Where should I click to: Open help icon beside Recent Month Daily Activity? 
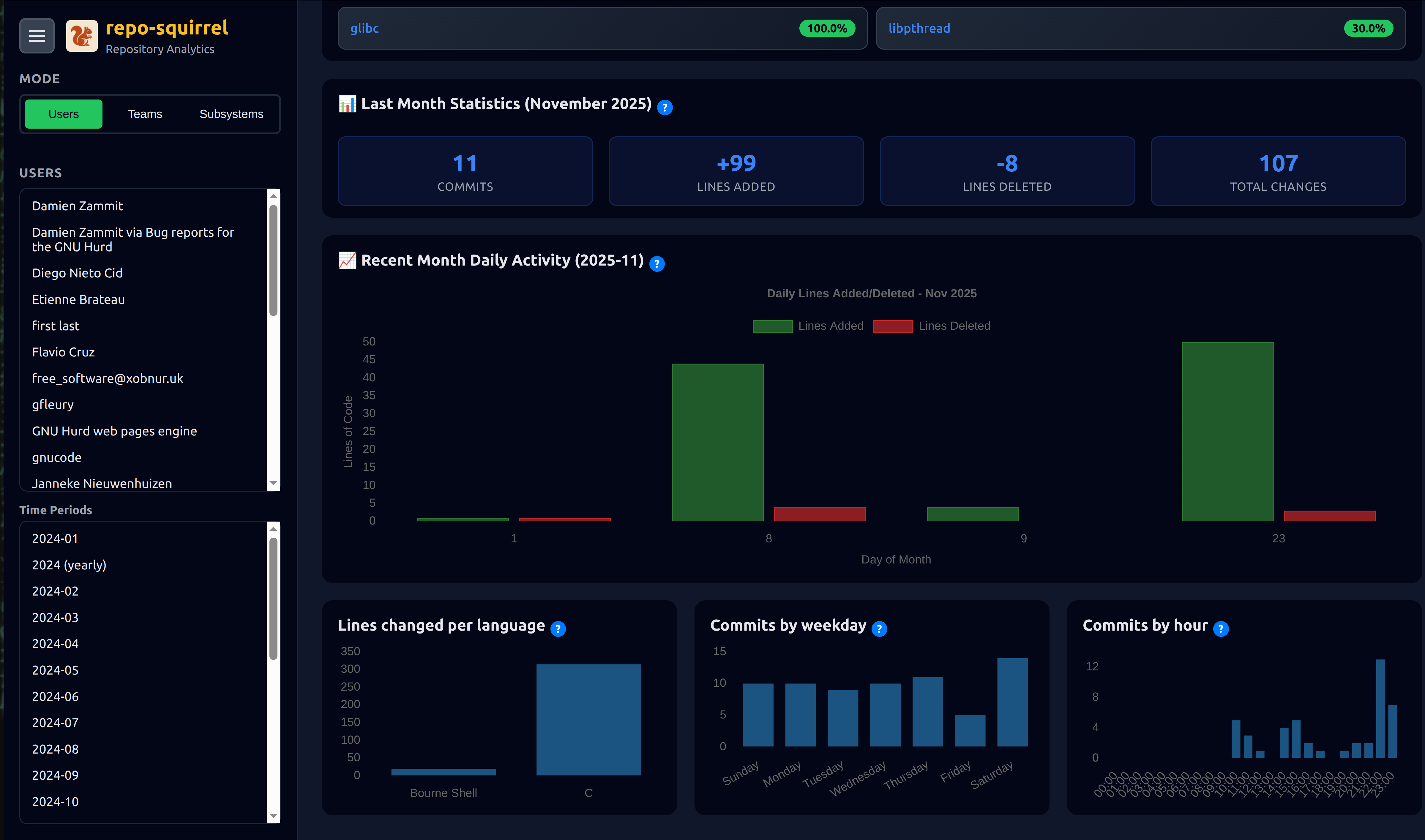(657, 264)
